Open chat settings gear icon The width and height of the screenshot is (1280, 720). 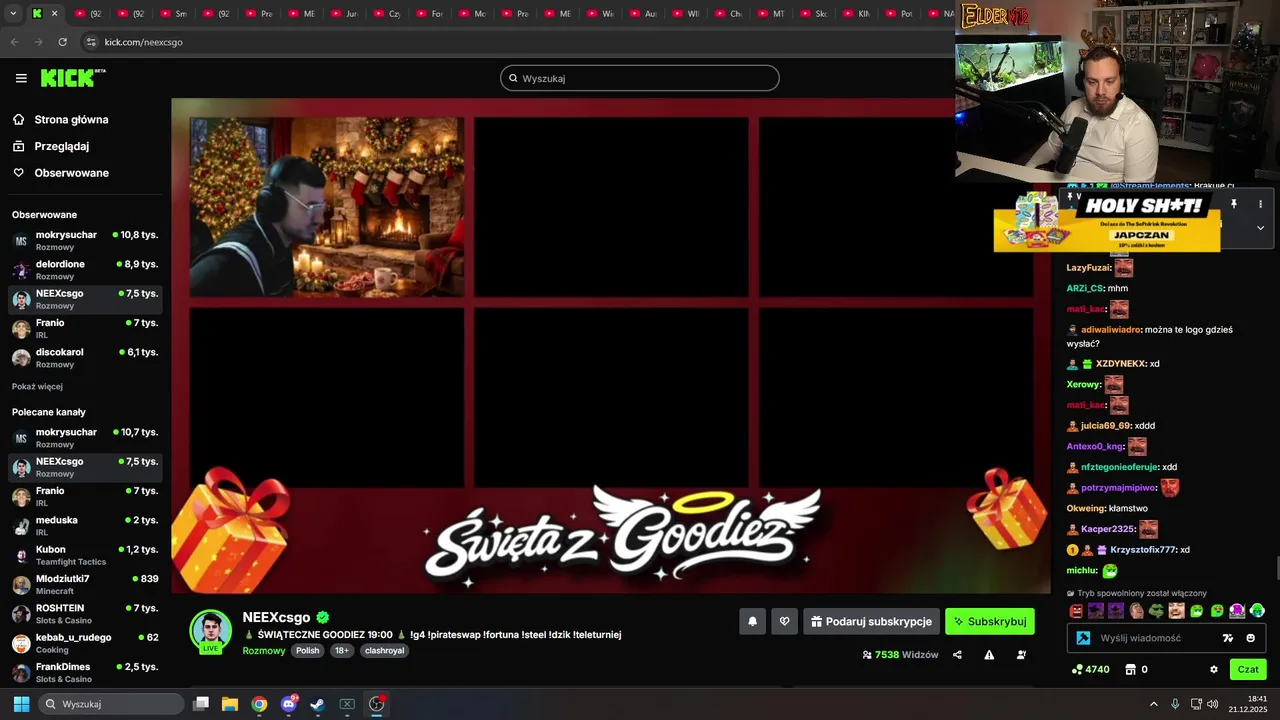(x=1214, y=669)
